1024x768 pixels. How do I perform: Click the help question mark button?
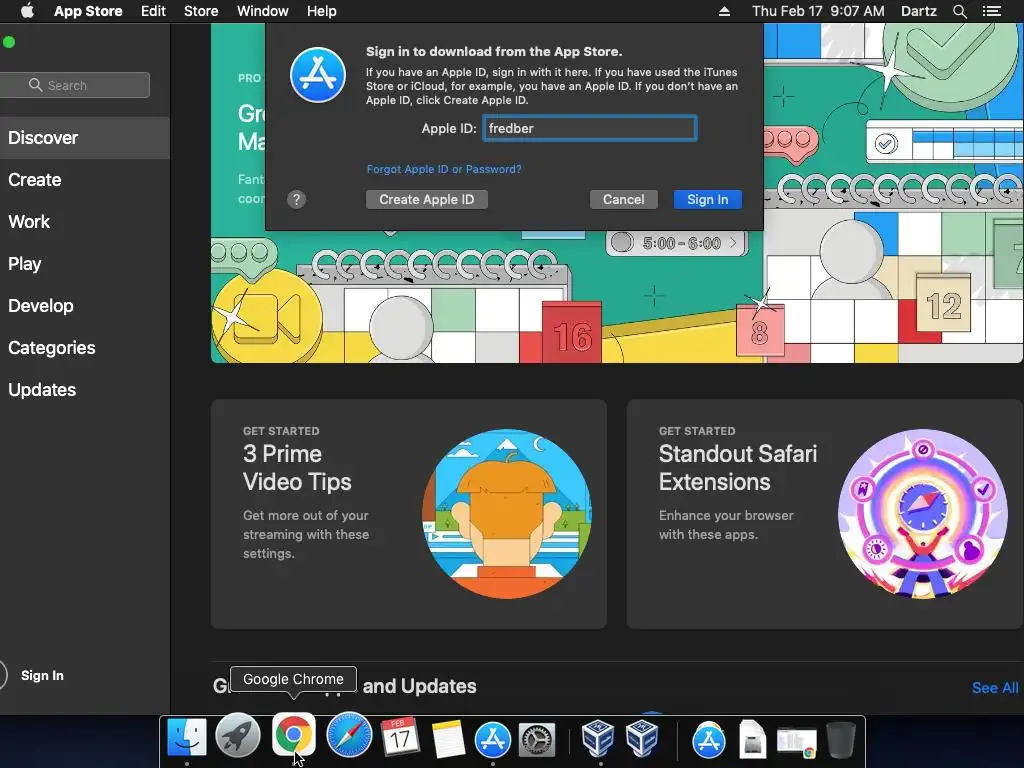click(296, 199)
